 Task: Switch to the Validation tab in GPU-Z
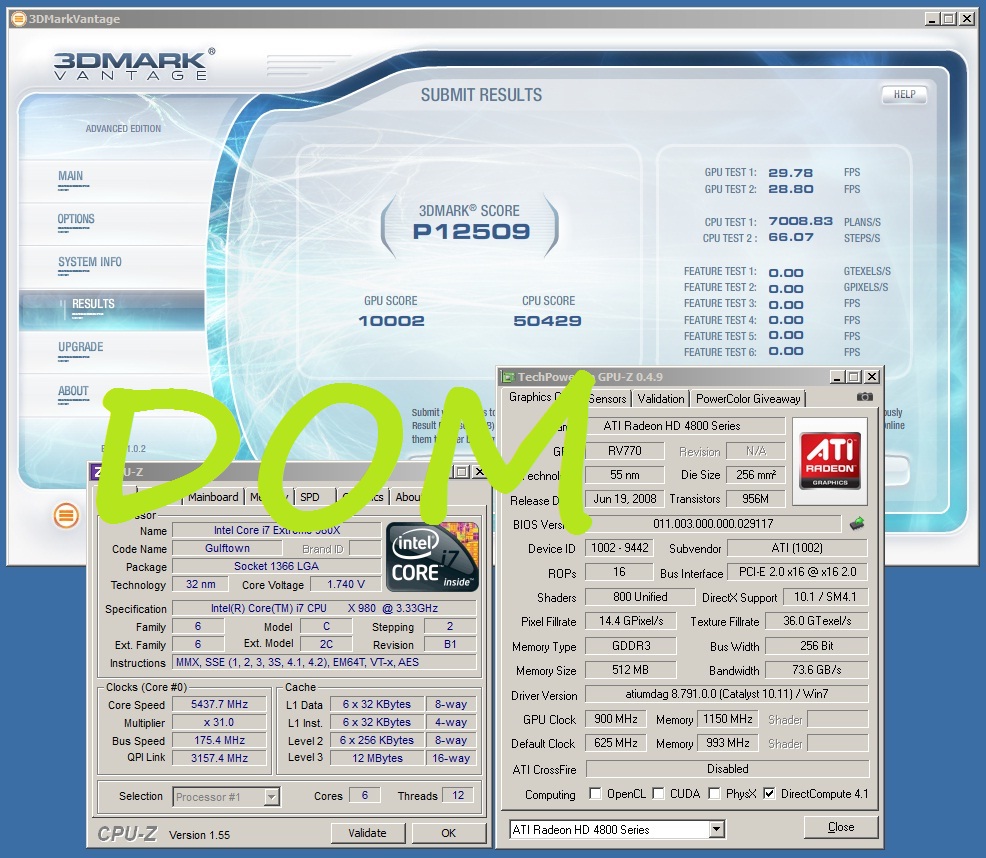(x=661, y=398)
